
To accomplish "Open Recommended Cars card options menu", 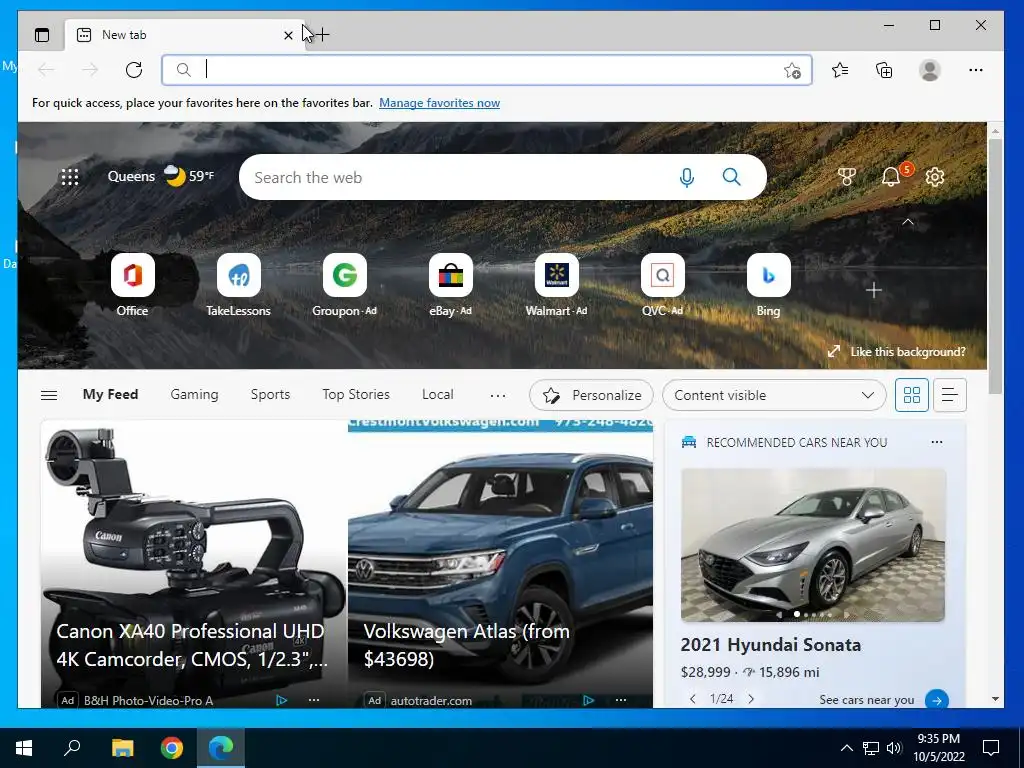I will (936, 442).
